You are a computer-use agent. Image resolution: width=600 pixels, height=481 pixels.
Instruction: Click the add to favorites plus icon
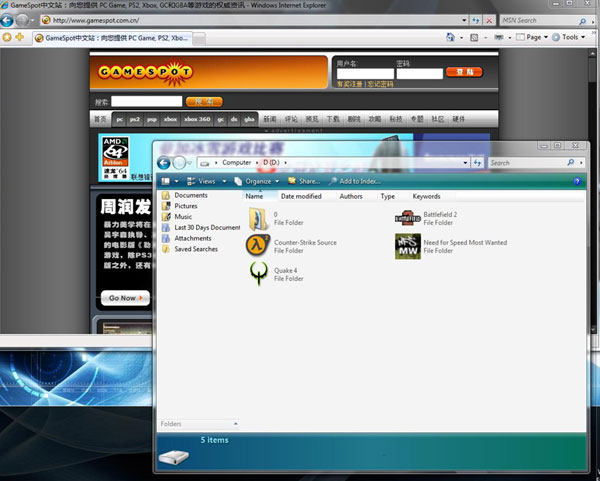pos(20,37)
